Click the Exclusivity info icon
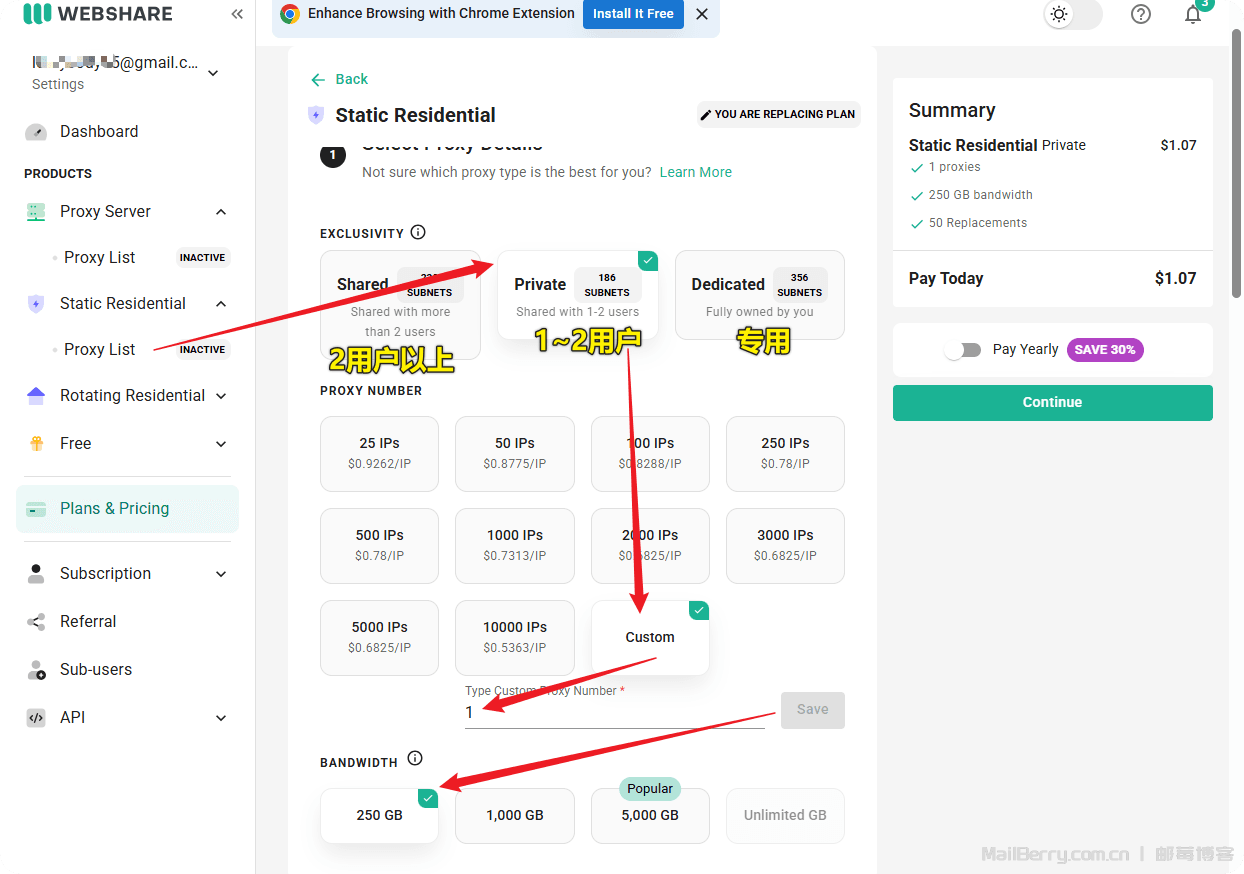This screenshot has width=1244, height=874. click(418, 232)
